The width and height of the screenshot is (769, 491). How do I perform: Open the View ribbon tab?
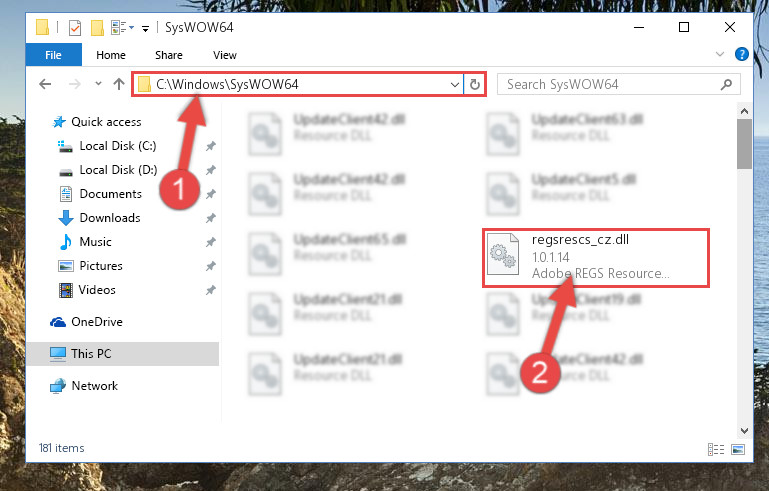tap(225, 55)
